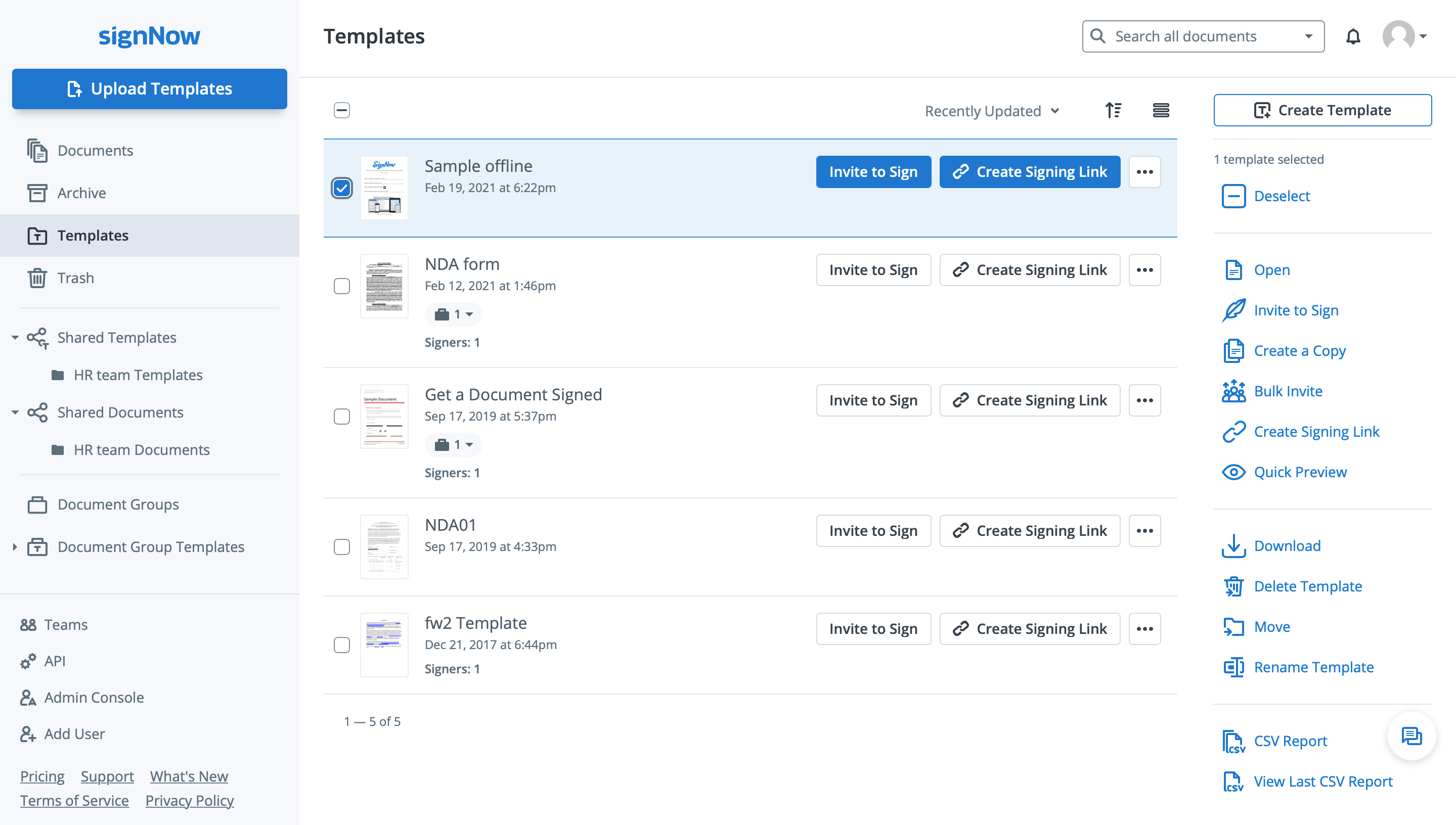
Task: Toggle checkbox for NDA form template
Action: tap(343, 285)
